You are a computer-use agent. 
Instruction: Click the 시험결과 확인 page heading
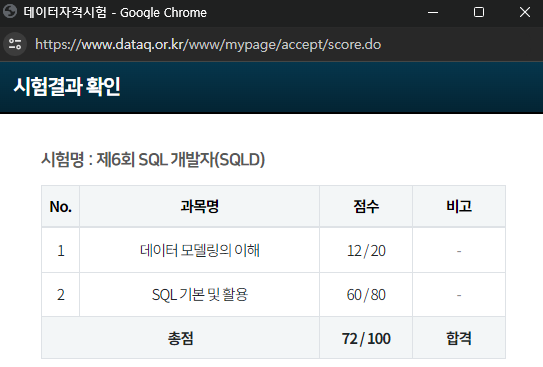coord(67,87)
